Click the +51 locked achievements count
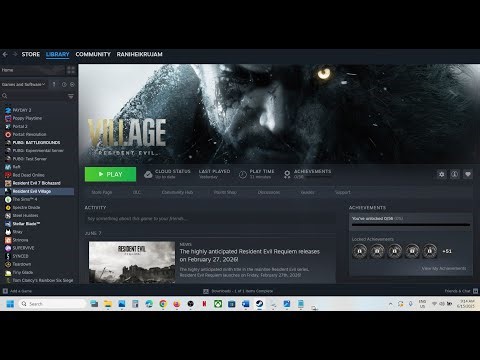This screenshot has height=360, width=480. [447, 251]
